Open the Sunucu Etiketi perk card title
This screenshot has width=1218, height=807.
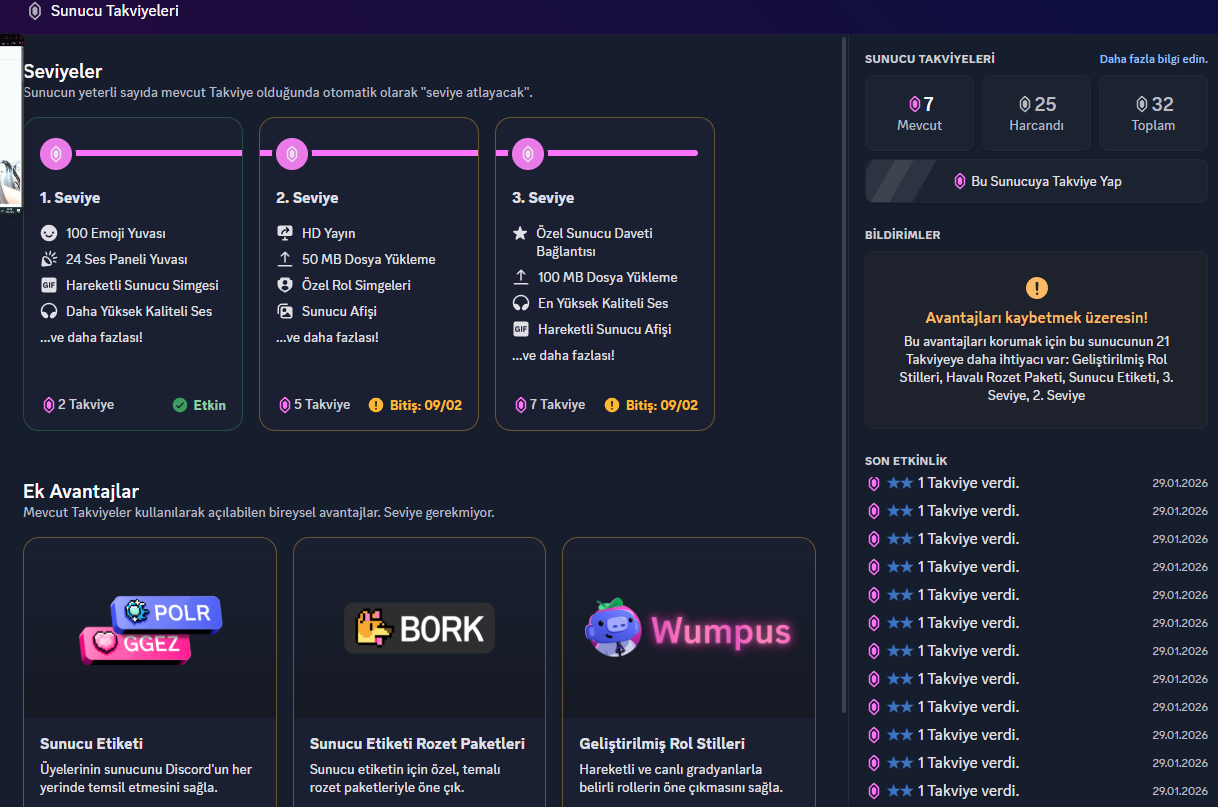click(91, 744)
